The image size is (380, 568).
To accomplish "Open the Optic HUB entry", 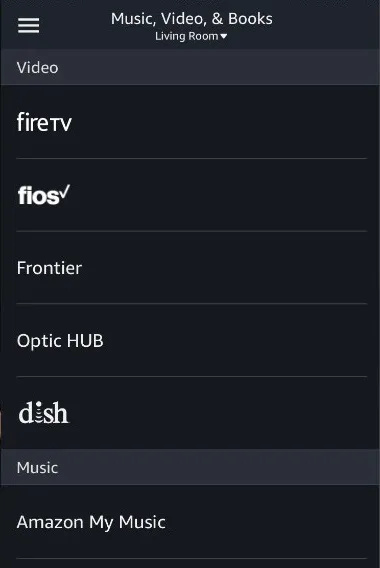I will [x=192, y=340].
